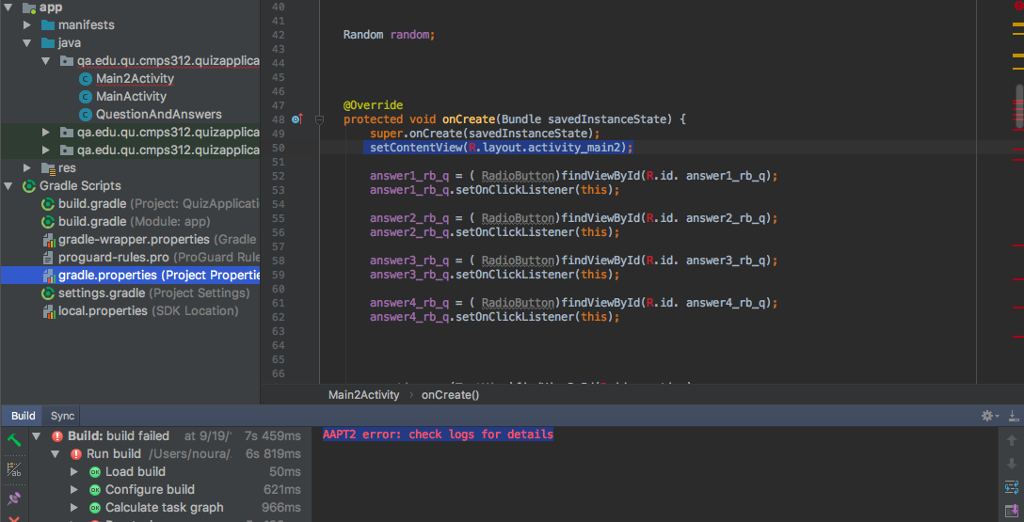Toggle soft-wrap icon in the Build output

pos(1012,487)
